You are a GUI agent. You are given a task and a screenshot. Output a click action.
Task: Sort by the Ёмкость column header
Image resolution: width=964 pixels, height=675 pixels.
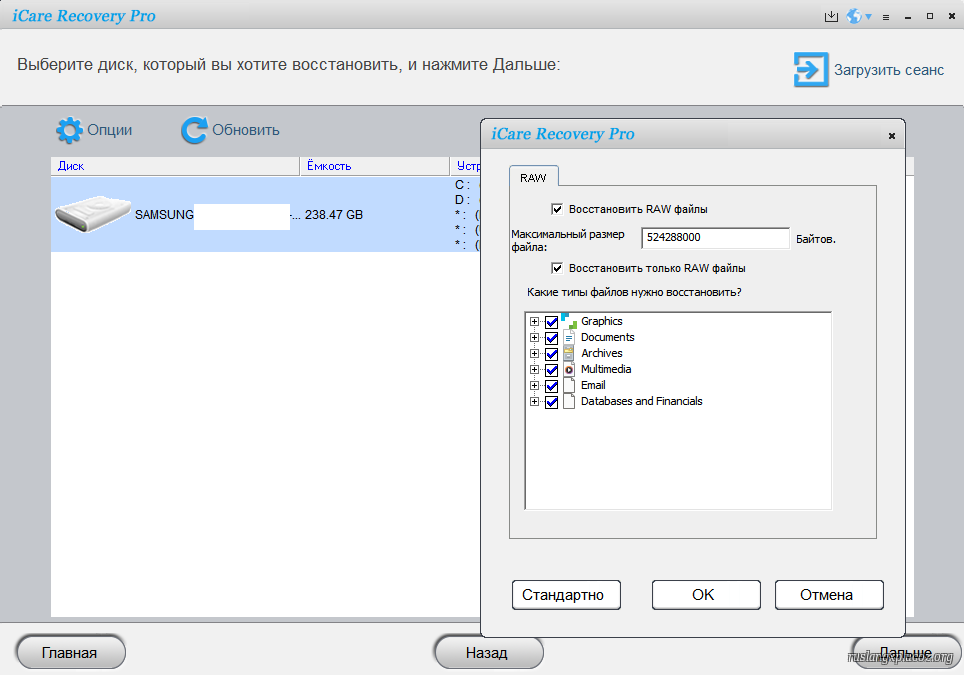point(374,166)
